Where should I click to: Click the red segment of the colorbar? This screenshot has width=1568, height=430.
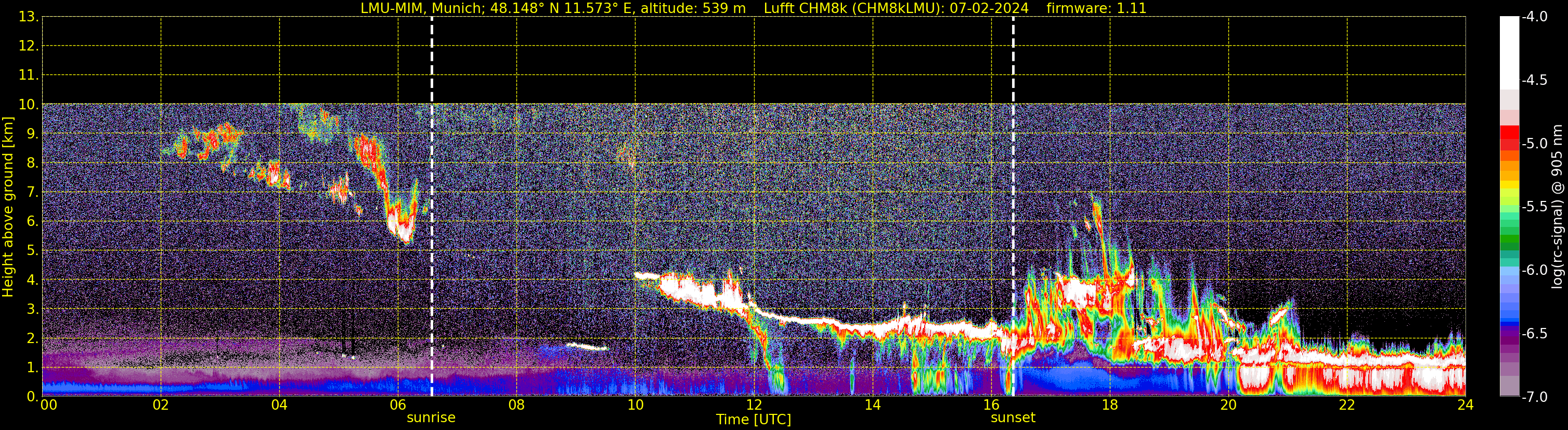1510,132
